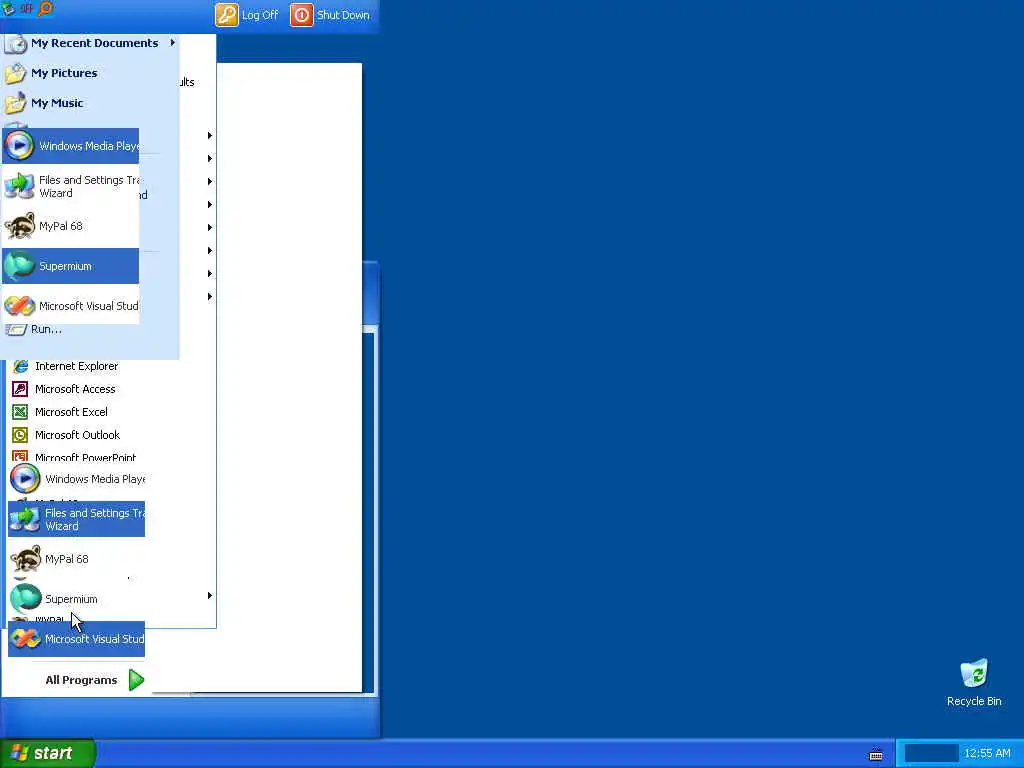Expand the arrow beside unhighlighted Supermium
The height and width of the screenshot is (768, 1024).
[210, 596]
